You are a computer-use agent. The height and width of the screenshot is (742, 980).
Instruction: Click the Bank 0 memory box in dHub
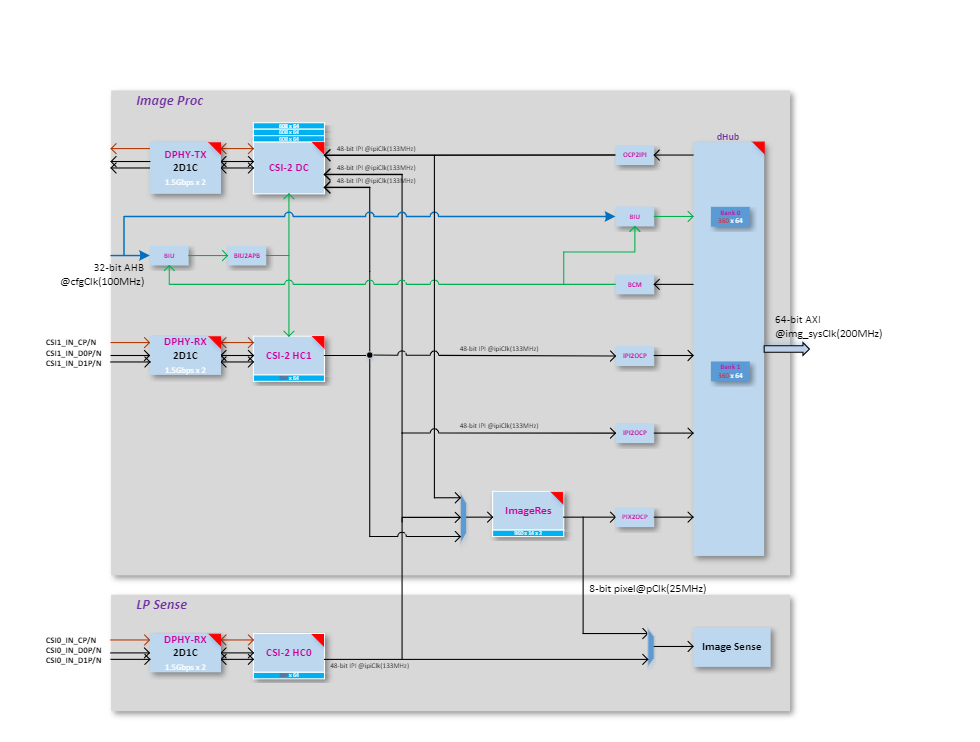click(x=730, y=216)
